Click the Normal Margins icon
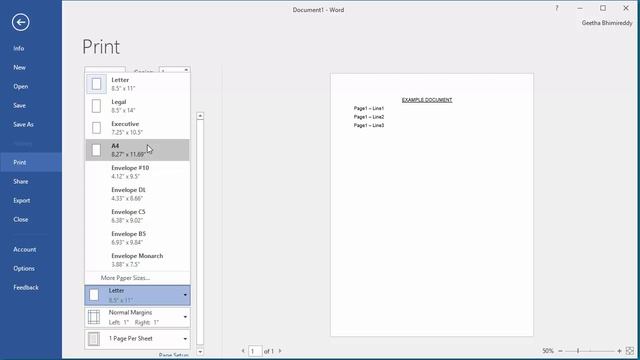This screenshot has width=640, height=360. pyautogui.click(x=94, y=317)
